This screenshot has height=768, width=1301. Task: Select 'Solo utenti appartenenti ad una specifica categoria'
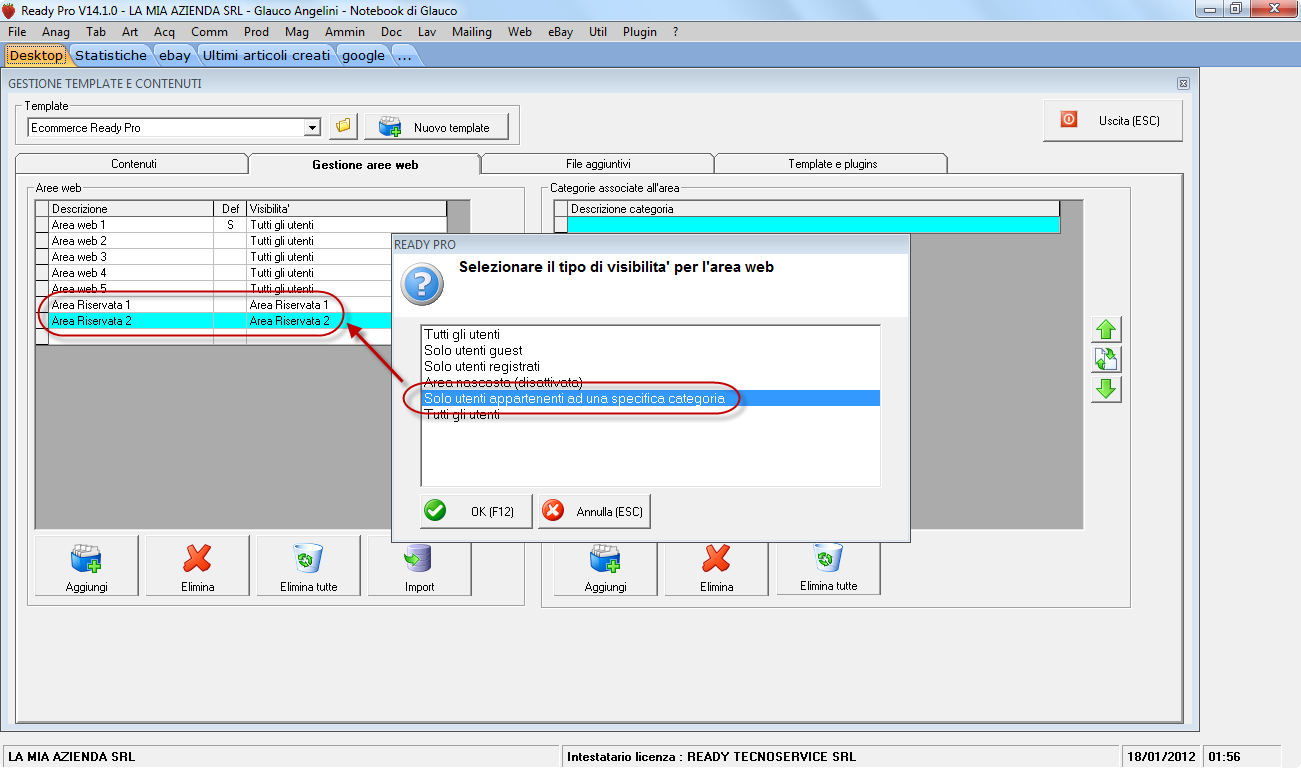[x=650, y=399]
